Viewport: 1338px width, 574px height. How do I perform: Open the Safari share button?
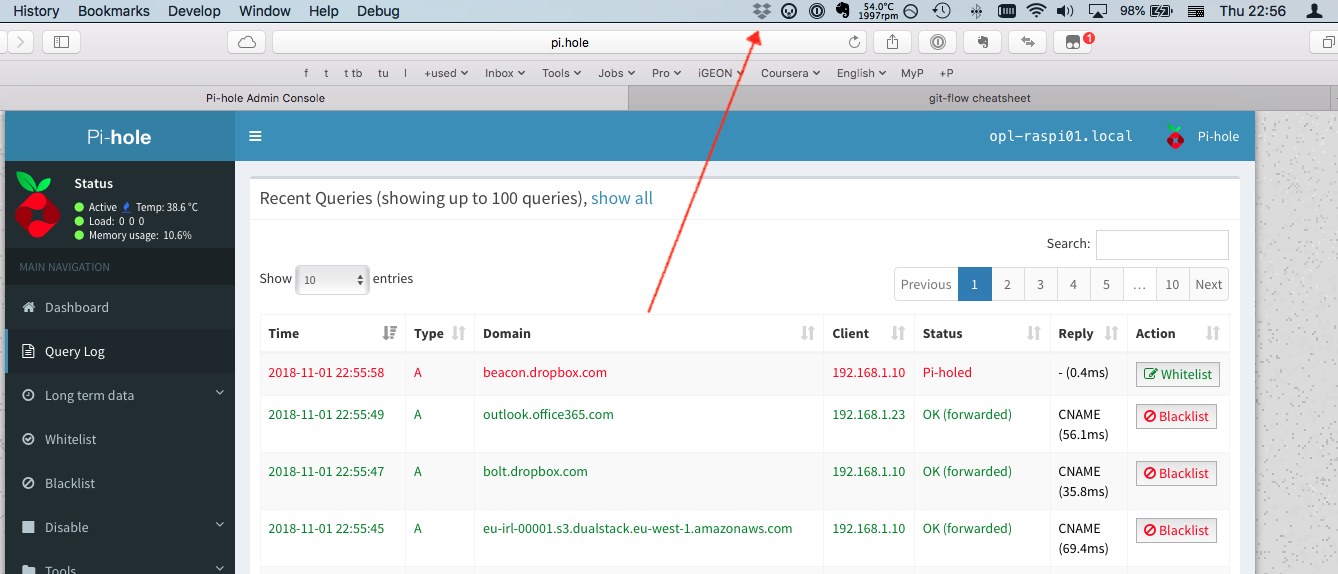coord(892,42)
